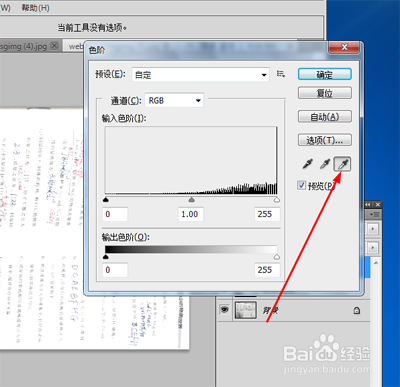Open the preset options menu icon
The width and height of the screenshot is (400, 387).
(x=281, y=74)
